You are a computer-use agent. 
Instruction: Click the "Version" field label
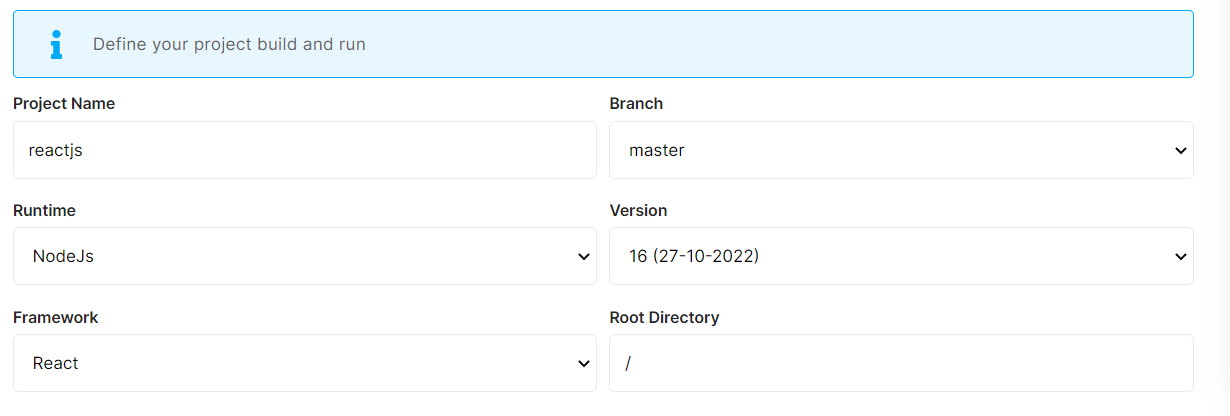coord(638,210)
